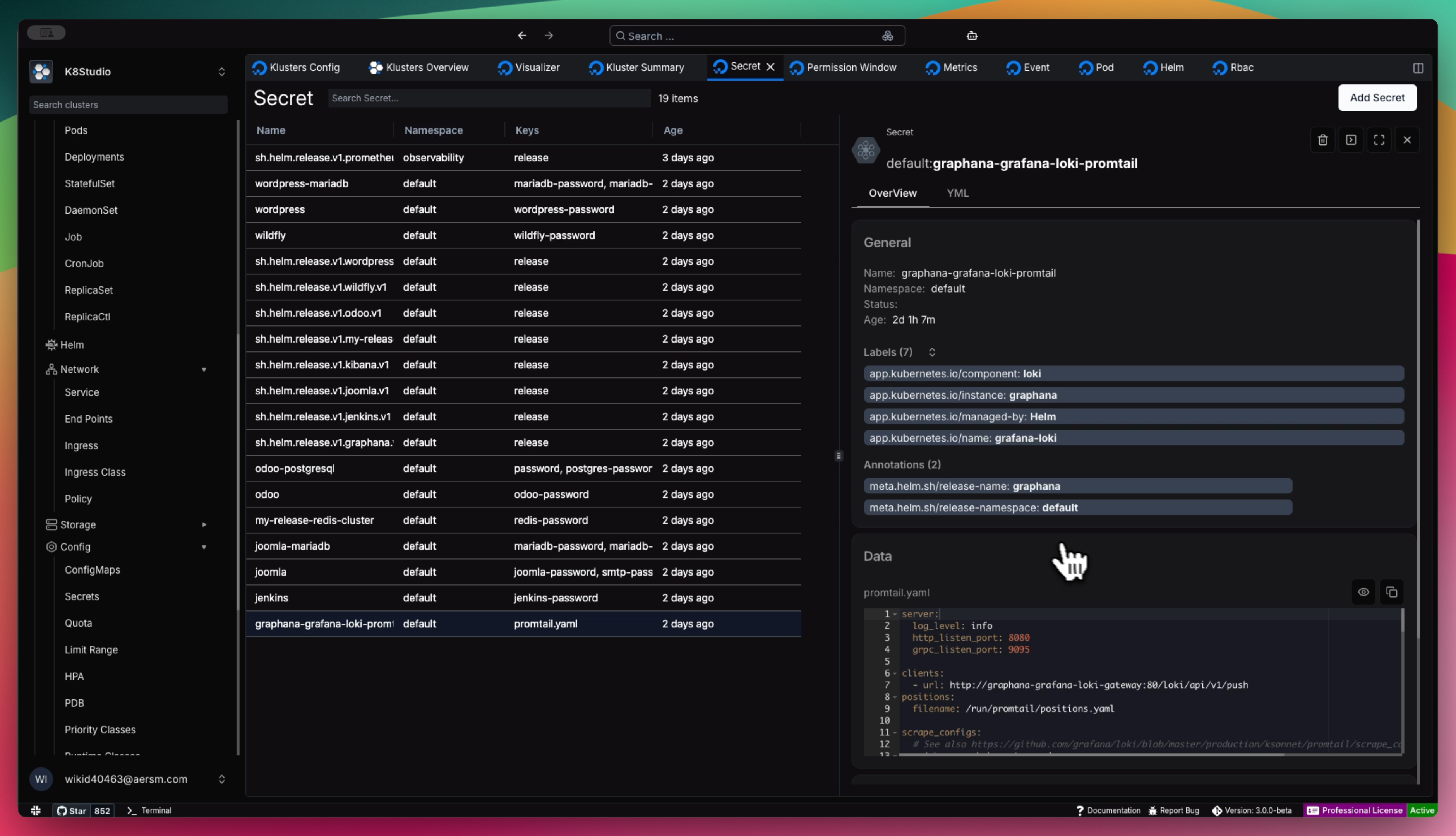Viewport: 1456px width, 836px height.
Task: Click the command icon in search bar
Action: tap(888, 36)
